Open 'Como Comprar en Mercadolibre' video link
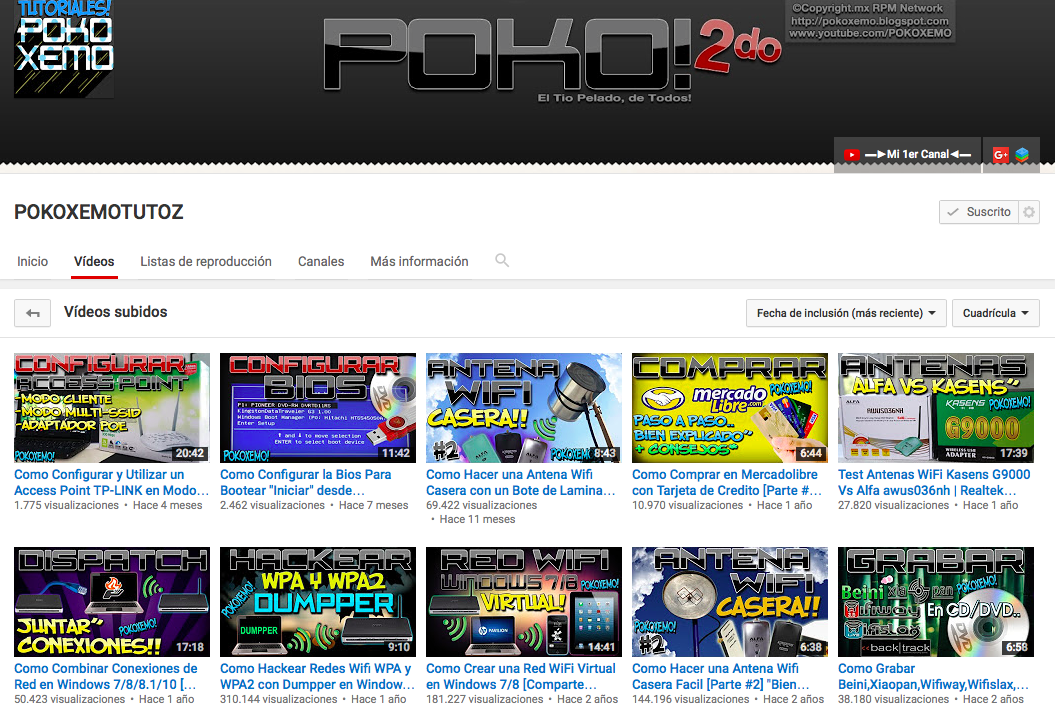Screen dimensions: 1055x725 pyautogui.click(x=727, y=482)
